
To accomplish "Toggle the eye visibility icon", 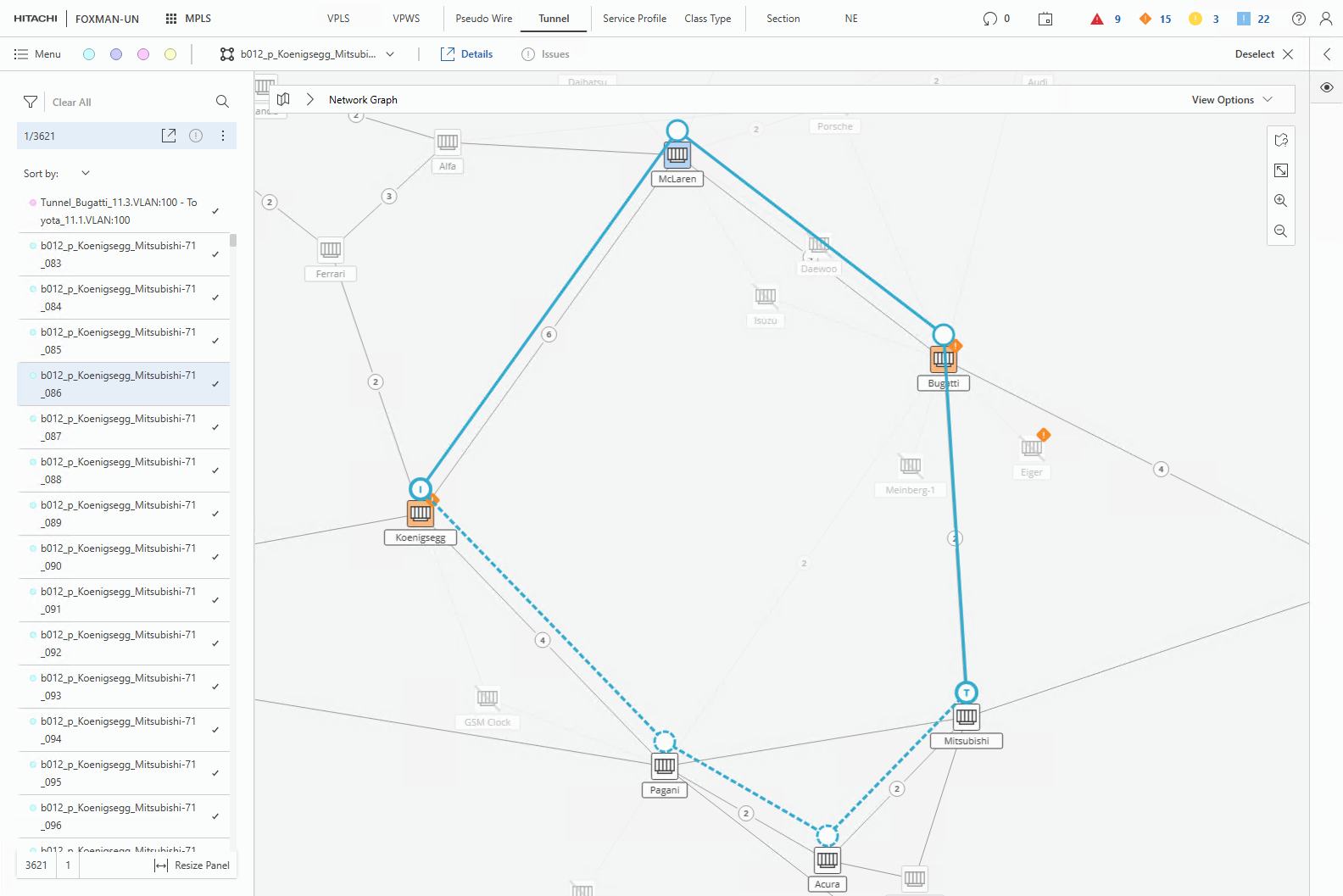I will 1327,87.
